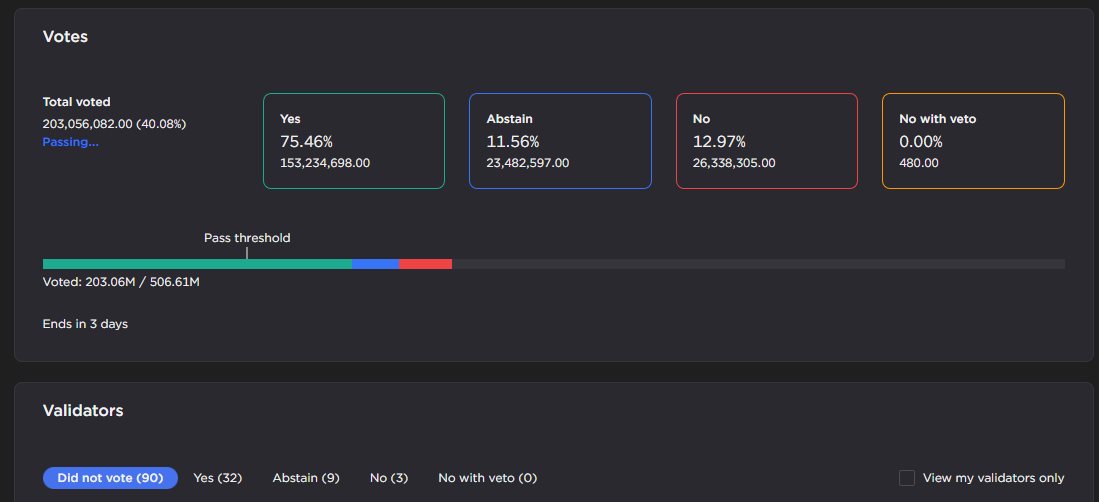The height and width of the screenshot is (502, 1099).
Task: Click the No amount 26,338,305.00
Action: pyautogui.click(x=734, y=163)
